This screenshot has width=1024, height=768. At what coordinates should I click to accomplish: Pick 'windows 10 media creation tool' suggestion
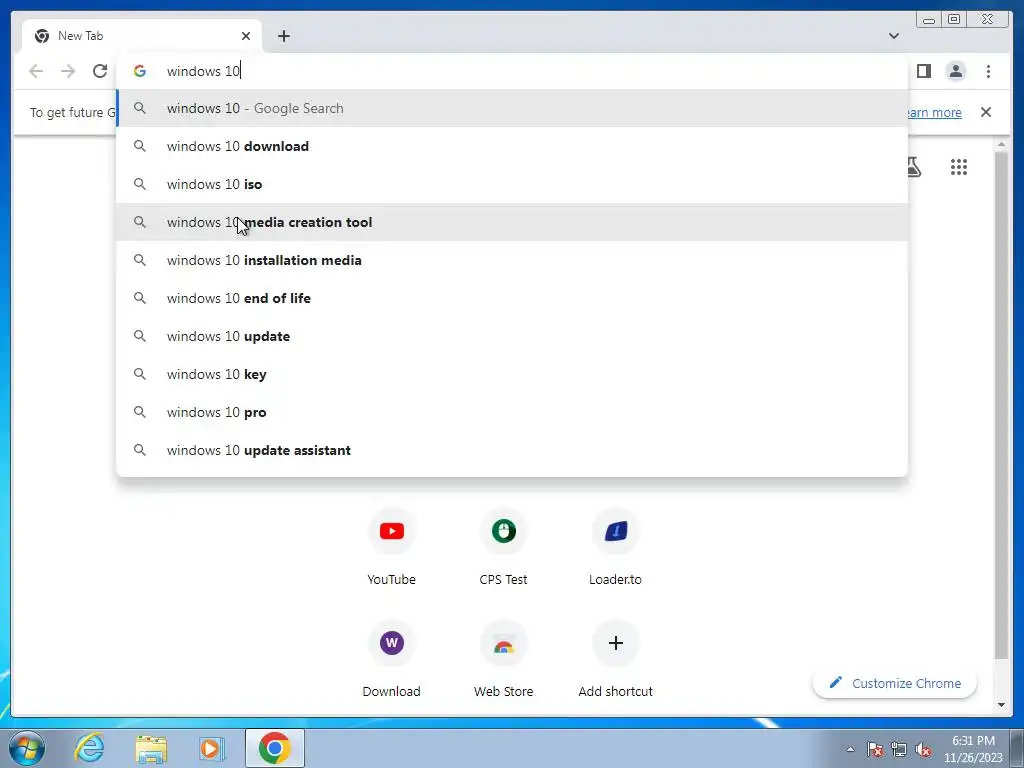tap(512, 222)
